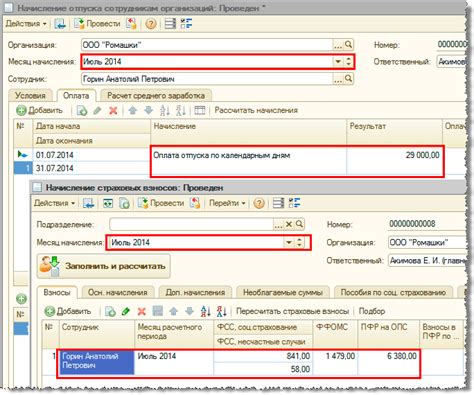Open help icon in insurance window toolbar
474x395 pixels.
click(259, 203)
